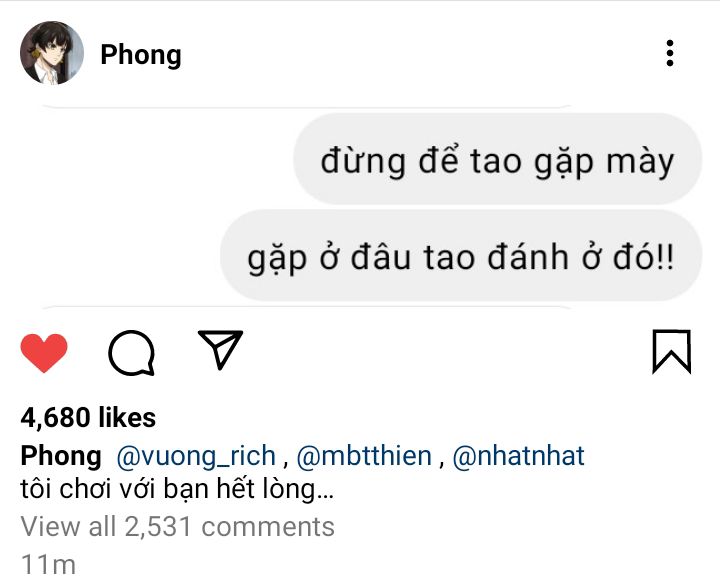This screenshot has width=720, height=588.
Task: View all 2,531 comments
Action: click(177, 526)
